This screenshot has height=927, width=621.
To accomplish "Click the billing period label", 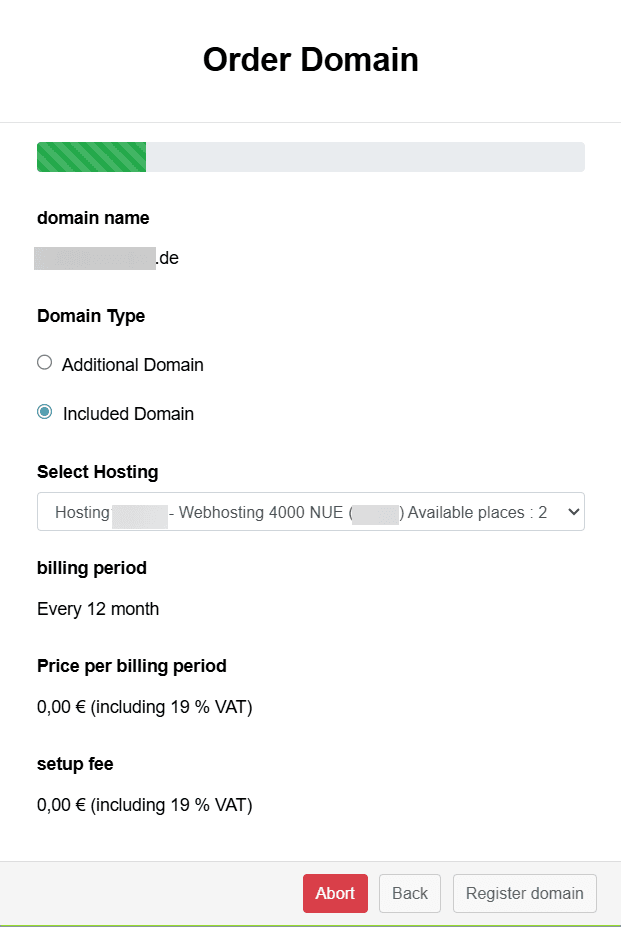I will (x=92, y=568).
